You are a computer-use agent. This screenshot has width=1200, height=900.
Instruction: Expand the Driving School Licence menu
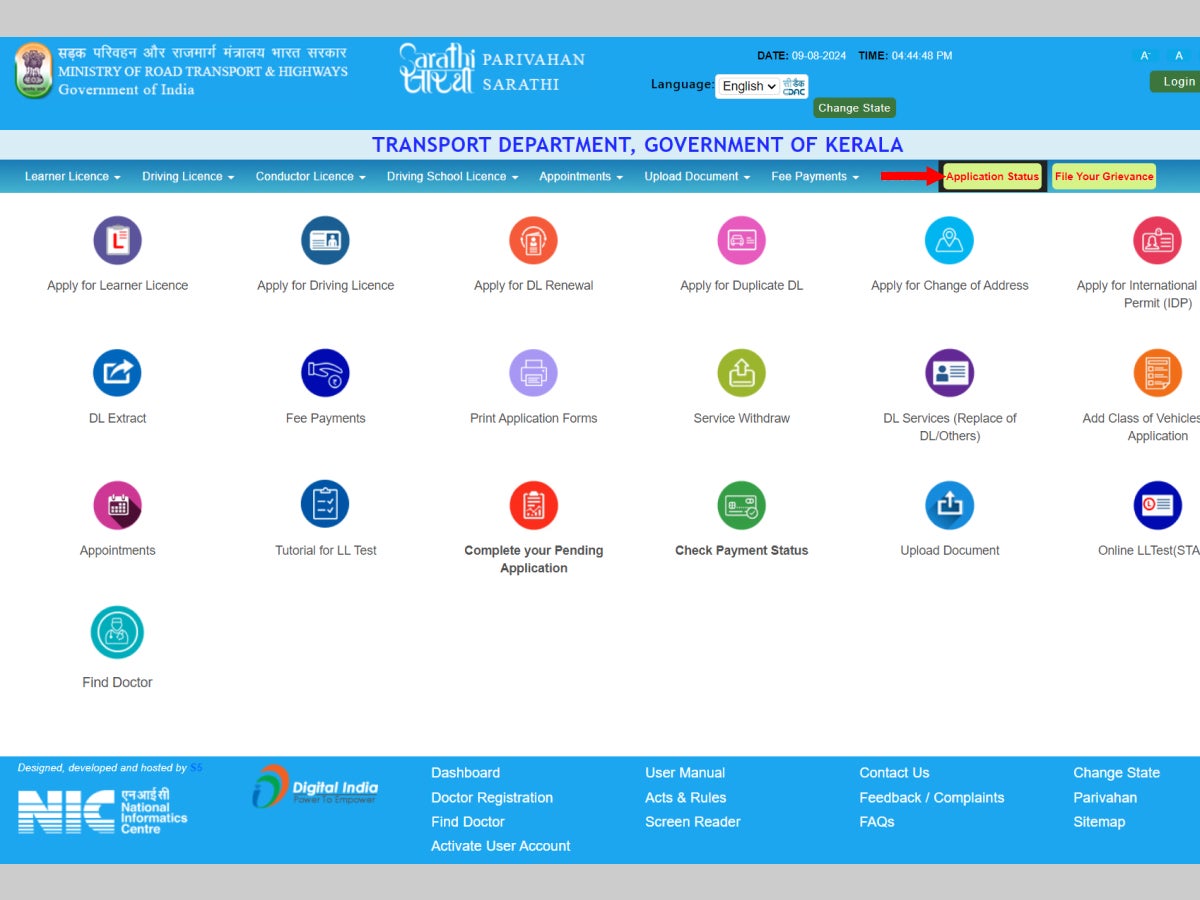pyautogui.click(x=452, y=177)
